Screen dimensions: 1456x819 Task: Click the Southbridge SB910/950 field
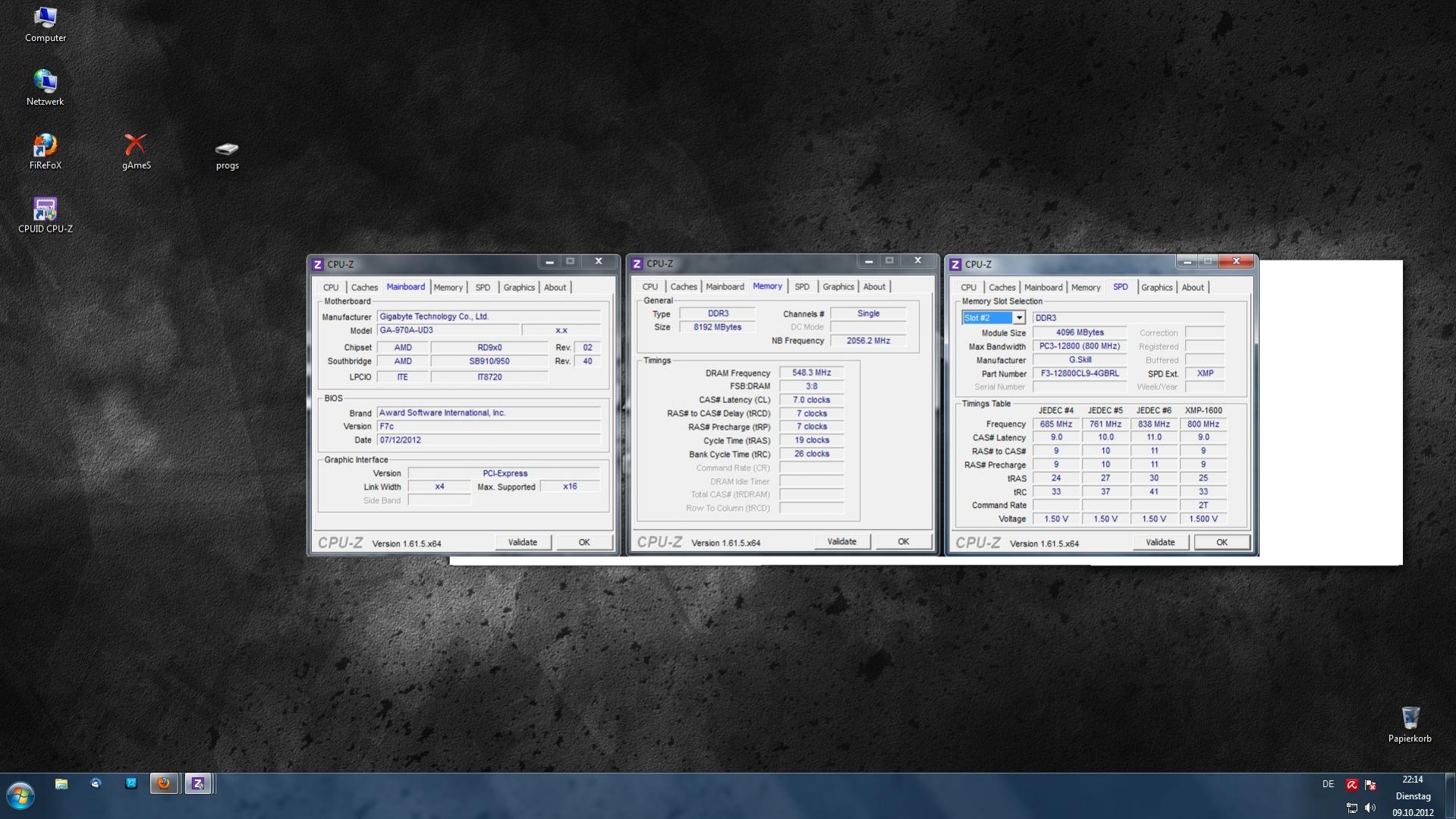coord(489,361)
